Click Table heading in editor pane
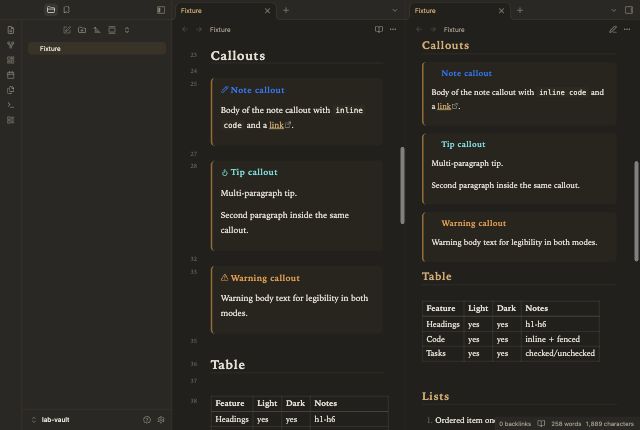 tap(228, 365)
